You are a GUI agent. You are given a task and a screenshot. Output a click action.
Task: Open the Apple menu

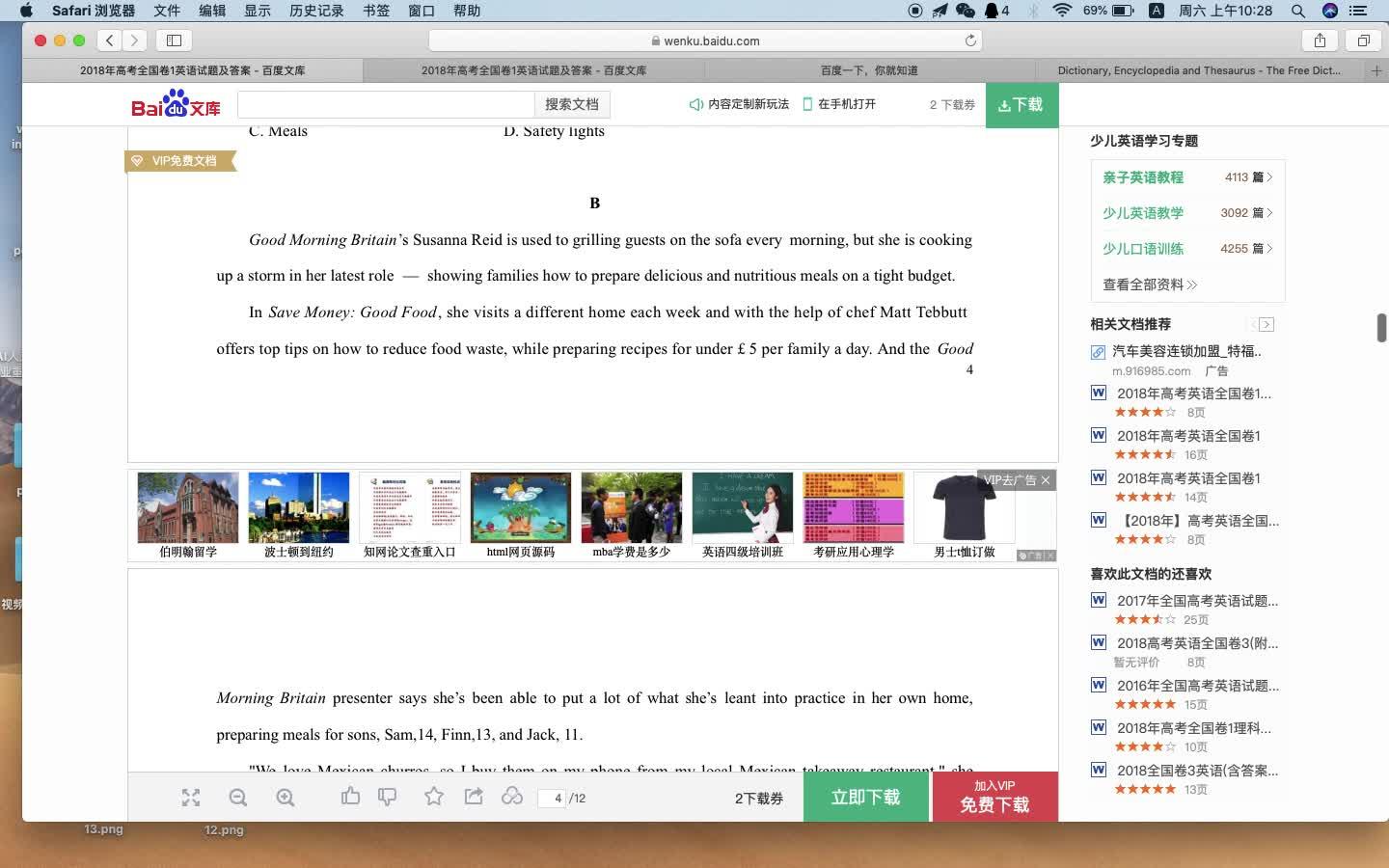pyautogui.click(x=26, y=11)
